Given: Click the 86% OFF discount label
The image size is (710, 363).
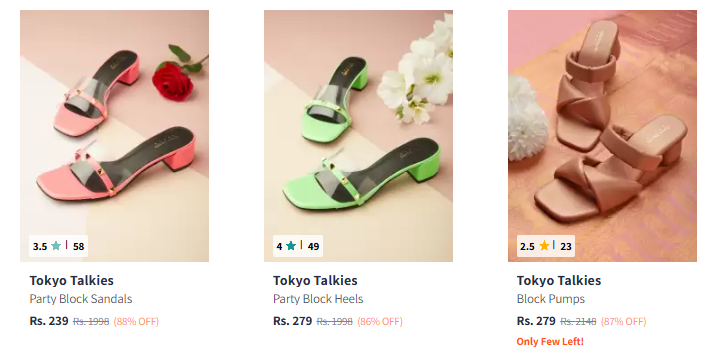Looking at the screenshot, I should [380, 322].
